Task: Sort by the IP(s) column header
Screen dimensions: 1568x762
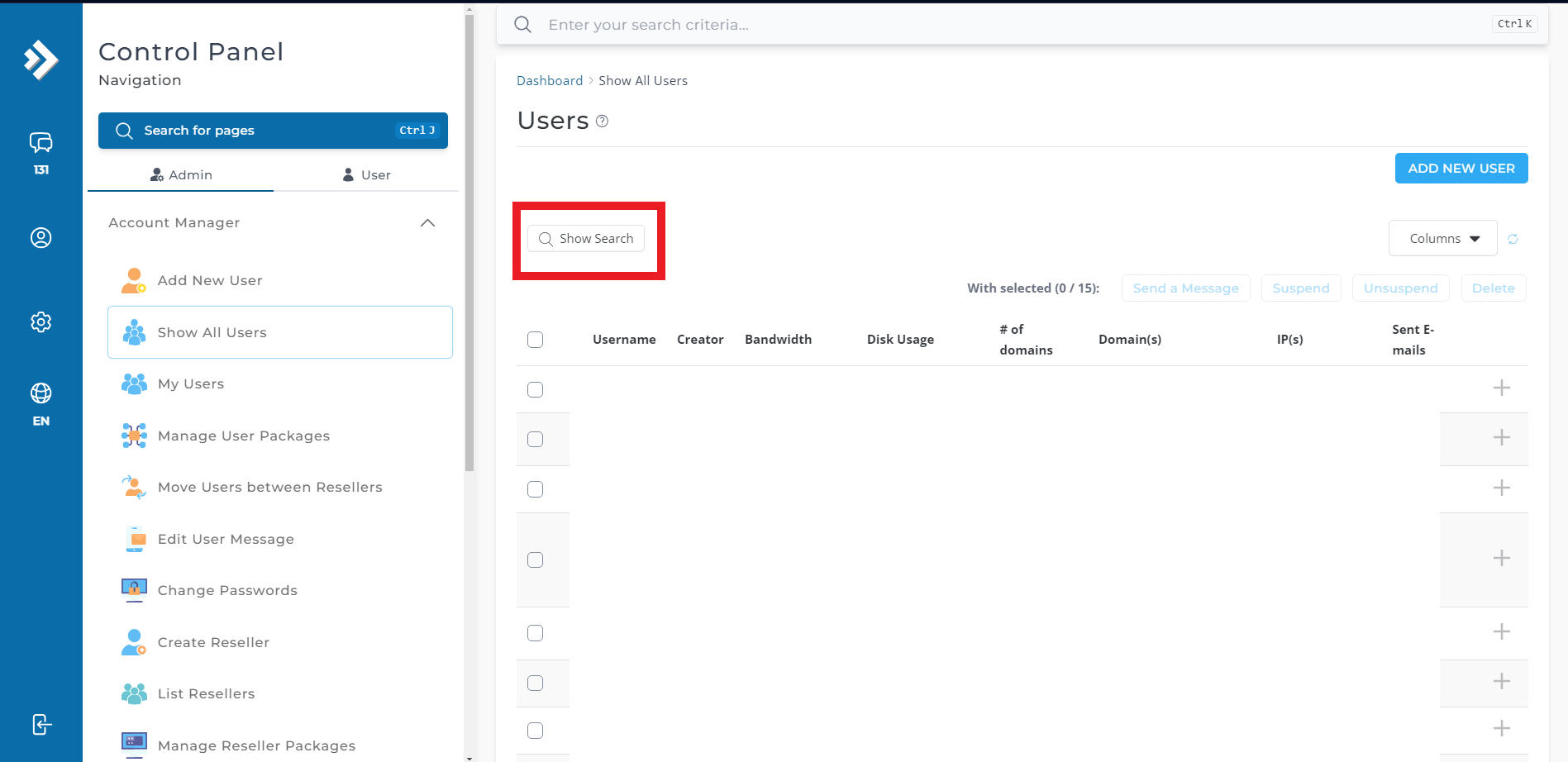Action: (1289, 340)
